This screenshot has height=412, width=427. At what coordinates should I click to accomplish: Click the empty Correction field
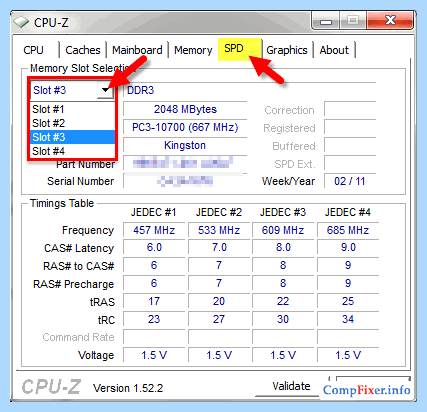tap(350, 109)
